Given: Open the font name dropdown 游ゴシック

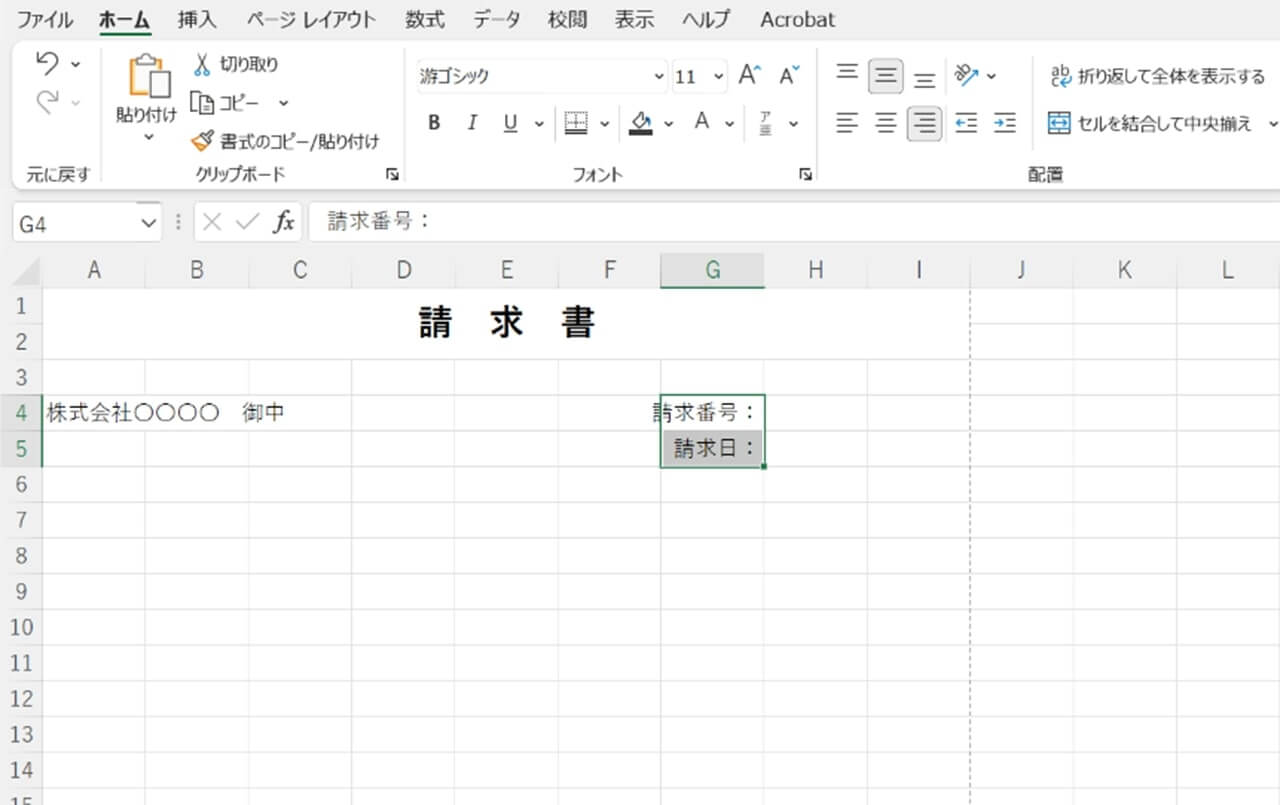Looking at the screenshot, I should [659, 77].
